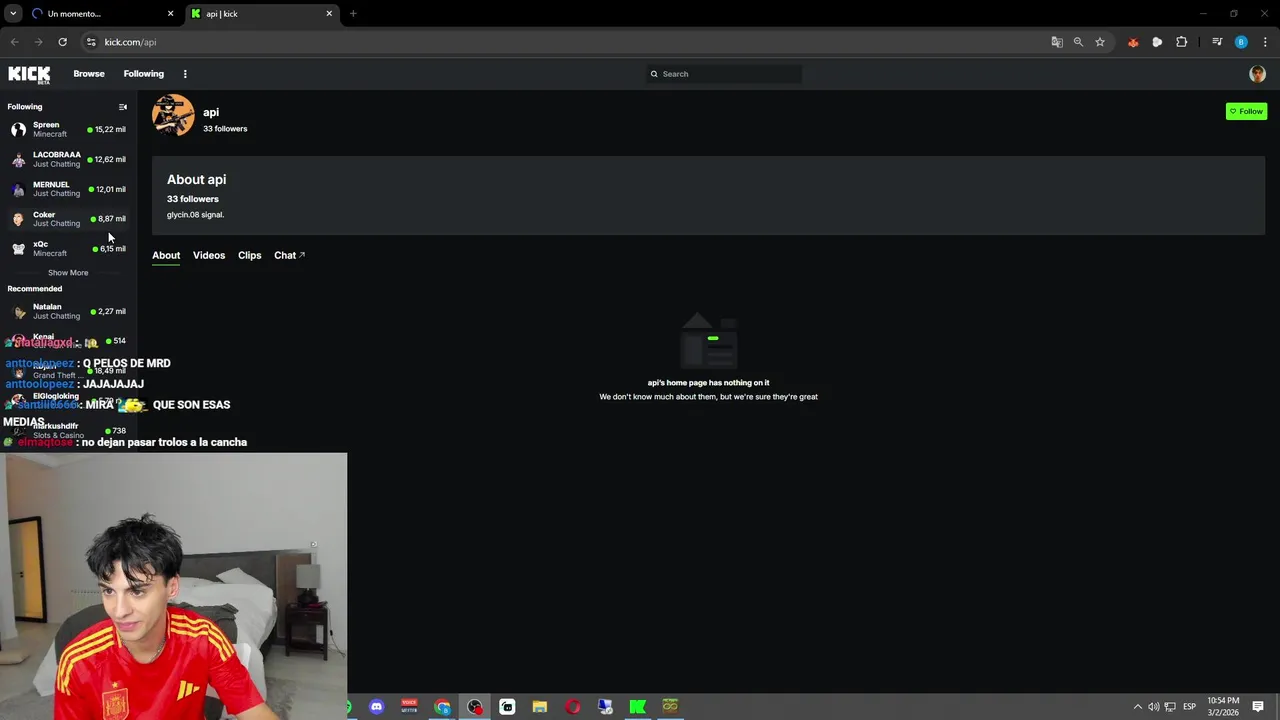Open Opera browser from the taskbar
This screenshot has width=1280, height=720.
pyautogui.click(x=573, y=707)
